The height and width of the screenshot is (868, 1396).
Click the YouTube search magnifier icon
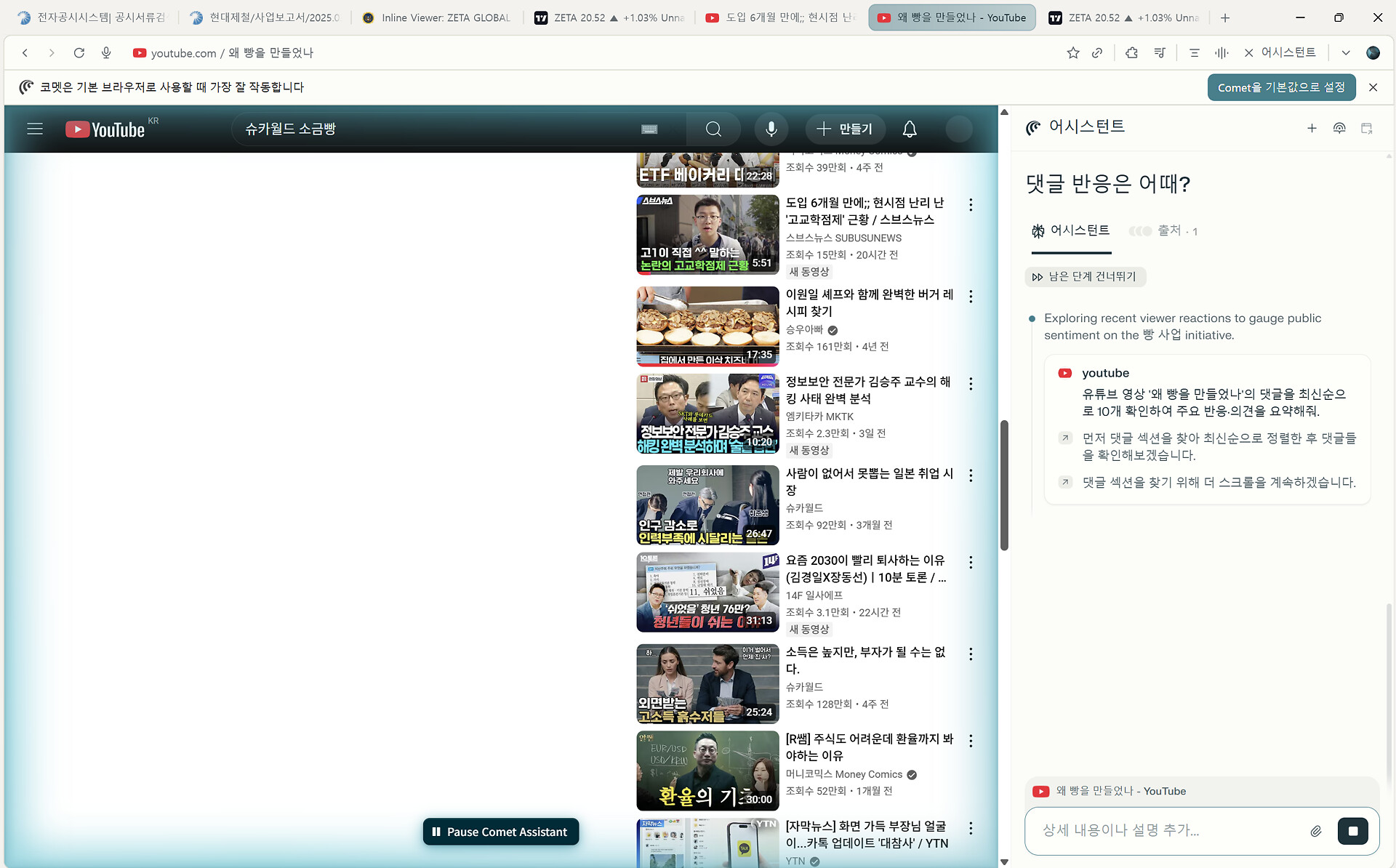point(713,129)
